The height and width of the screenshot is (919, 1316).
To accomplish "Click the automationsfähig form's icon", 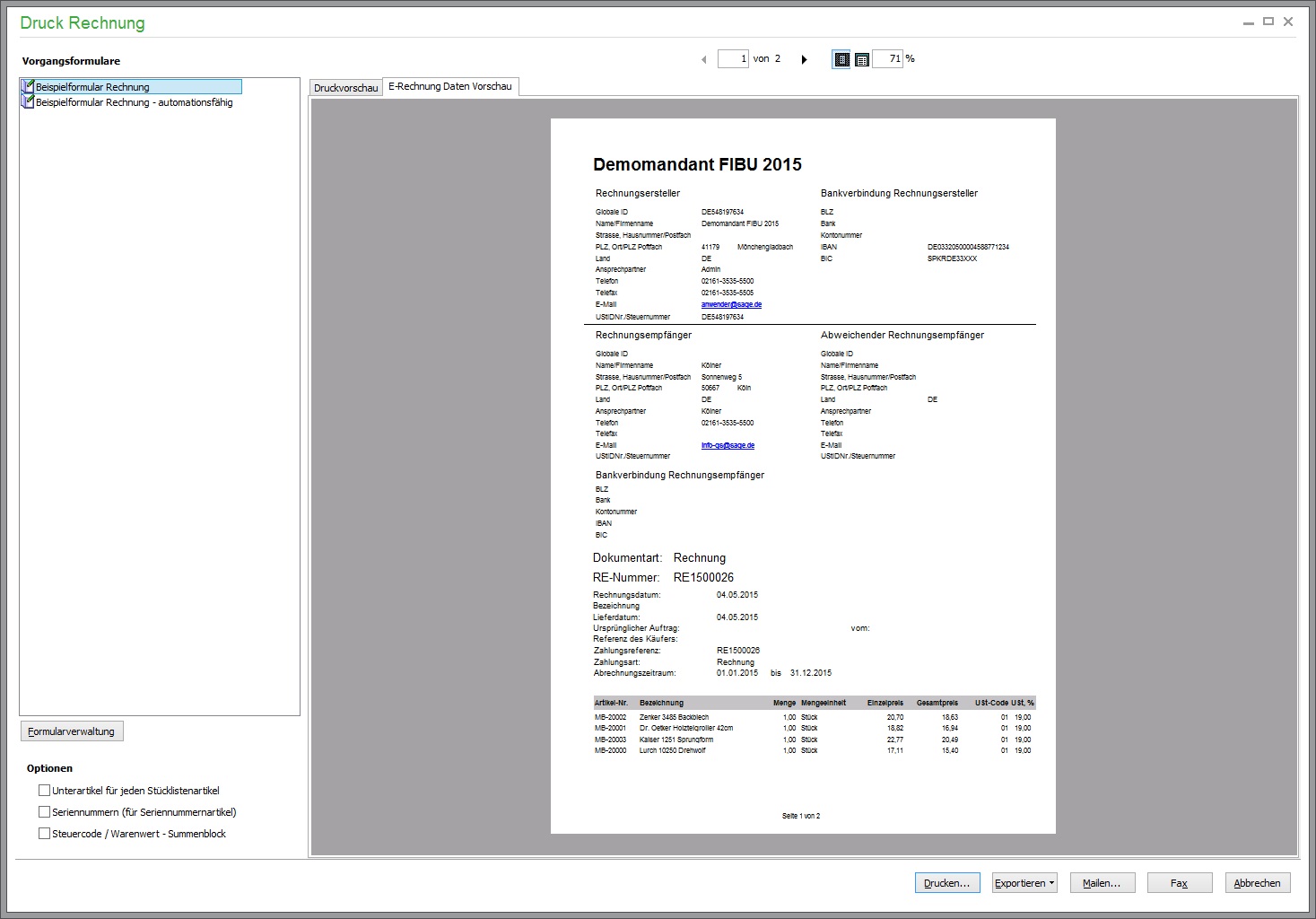I will pos(28,102).
